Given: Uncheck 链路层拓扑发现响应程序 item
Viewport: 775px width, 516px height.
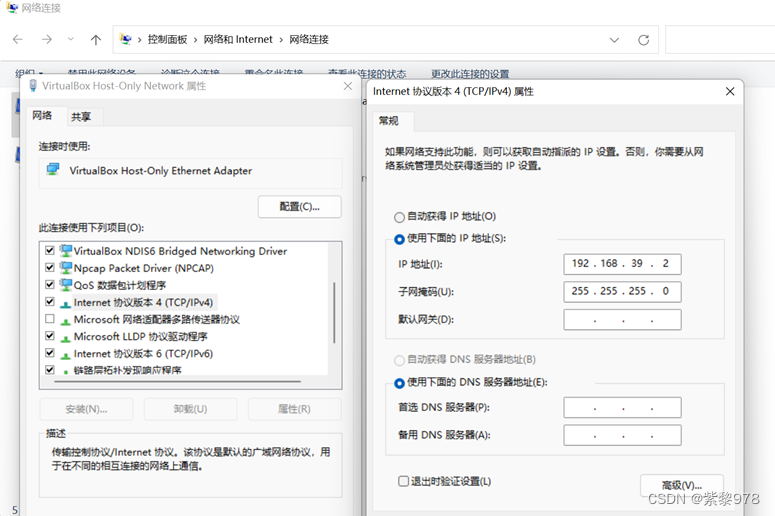Looking at the screenshot, I should (50, 370).
